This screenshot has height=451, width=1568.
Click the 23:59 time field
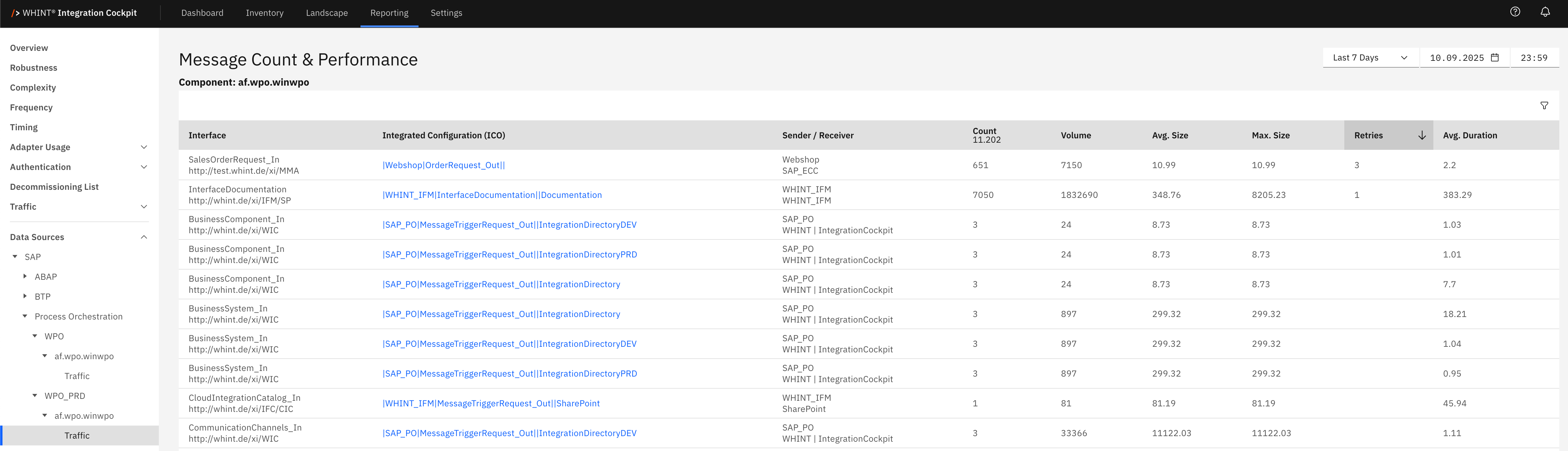coord(1534,58)
